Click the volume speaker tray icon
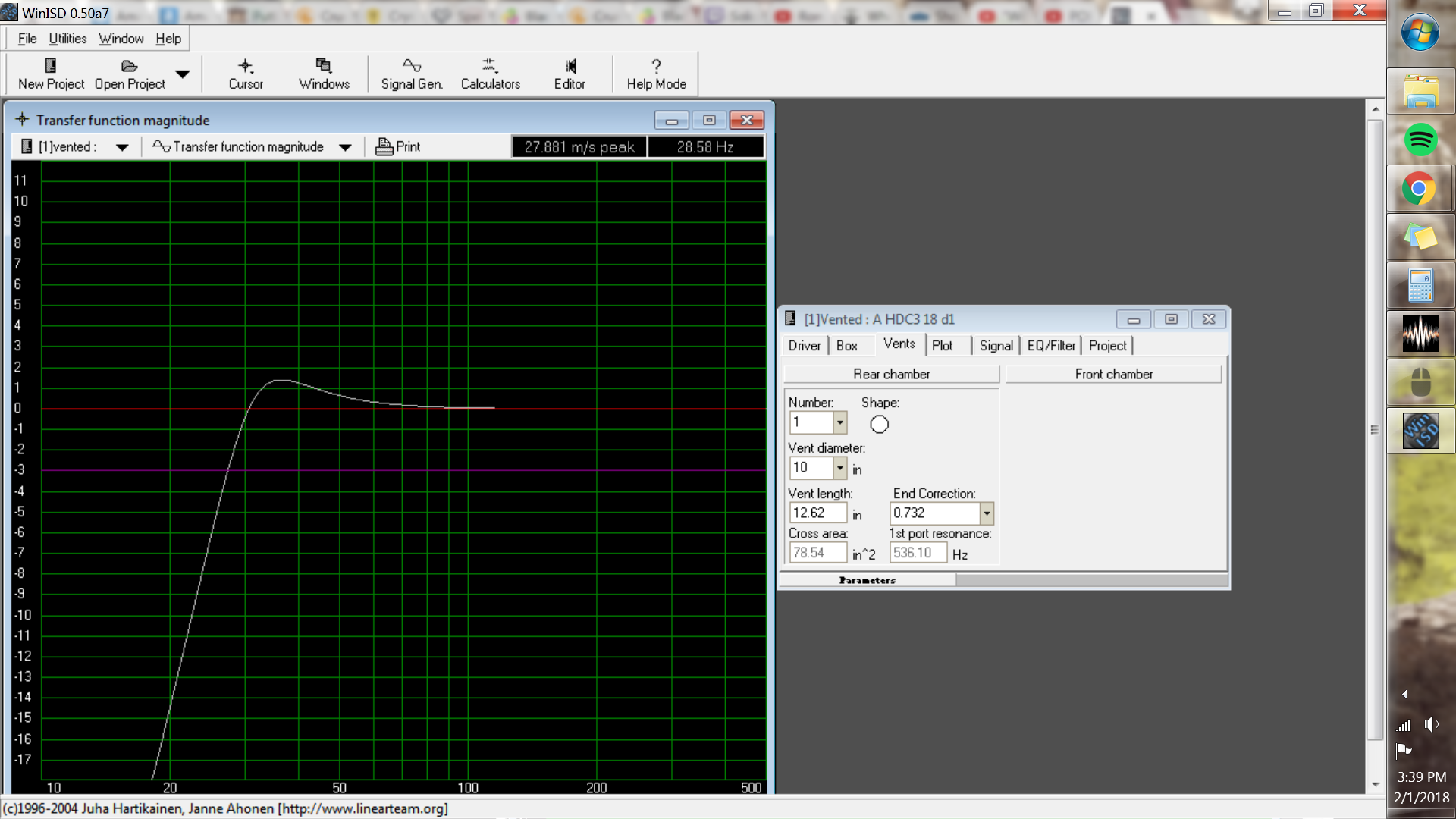 1431,725
